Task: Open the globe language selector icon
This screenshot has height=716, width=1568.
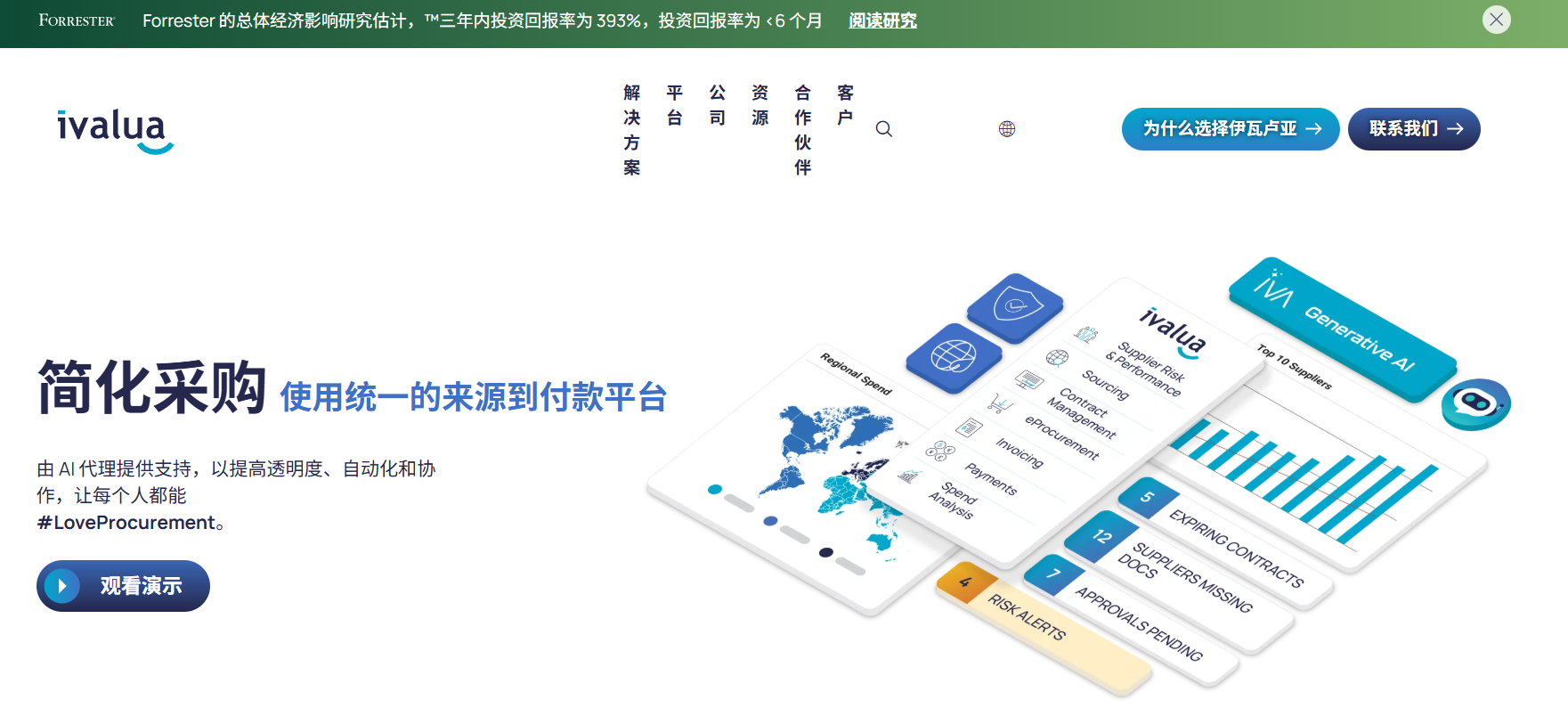Action: pos(1006,129)
